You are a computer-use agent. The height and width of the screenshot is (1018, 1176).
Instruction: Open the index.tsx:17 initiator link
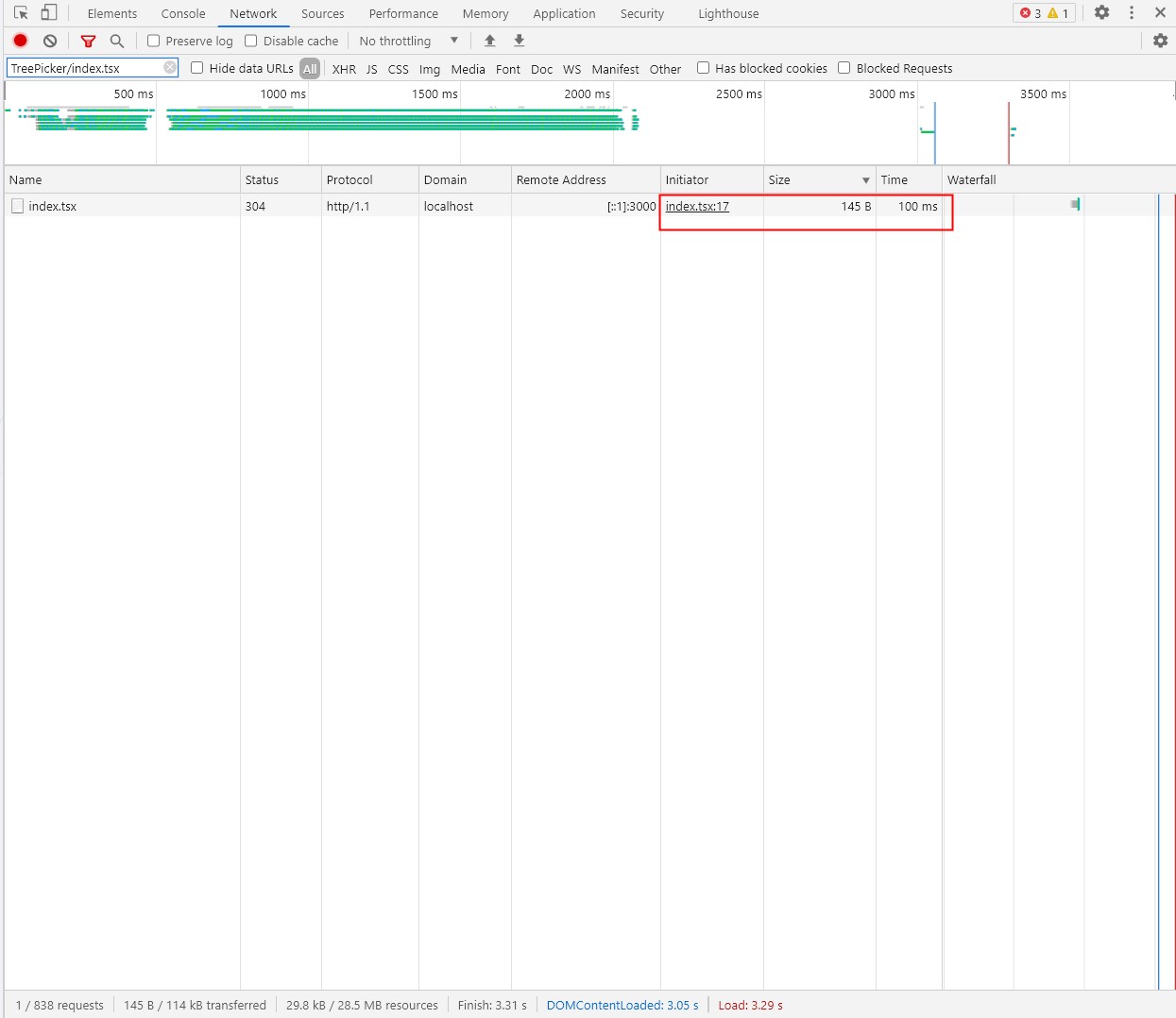coord(697,206)
